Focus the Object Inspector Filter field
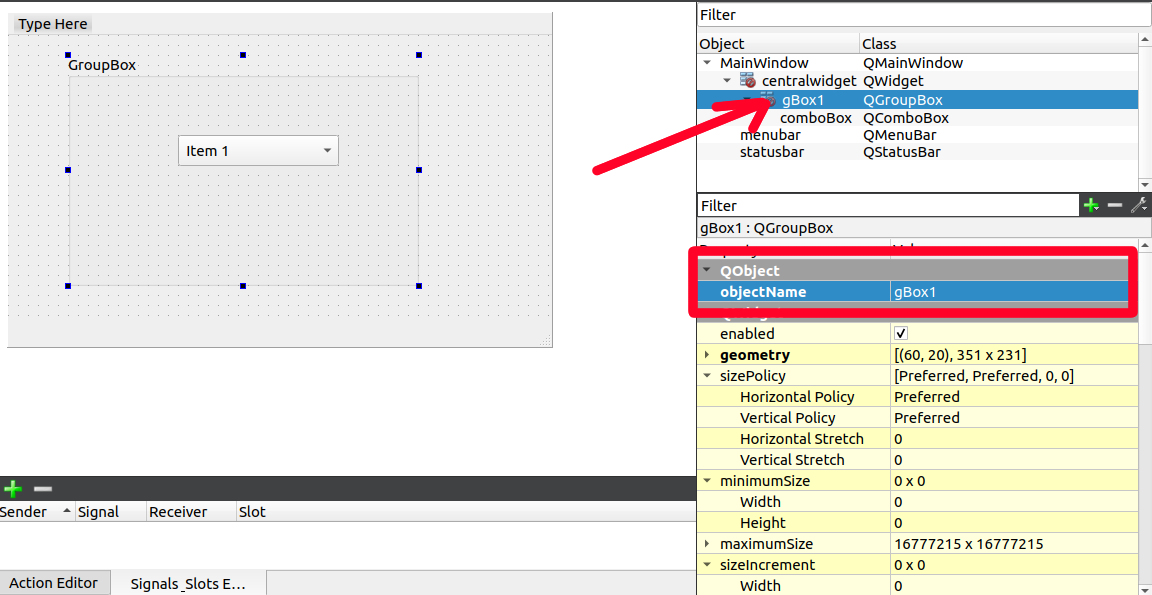This screenshot has width=1152, height=595. (924, 15)
